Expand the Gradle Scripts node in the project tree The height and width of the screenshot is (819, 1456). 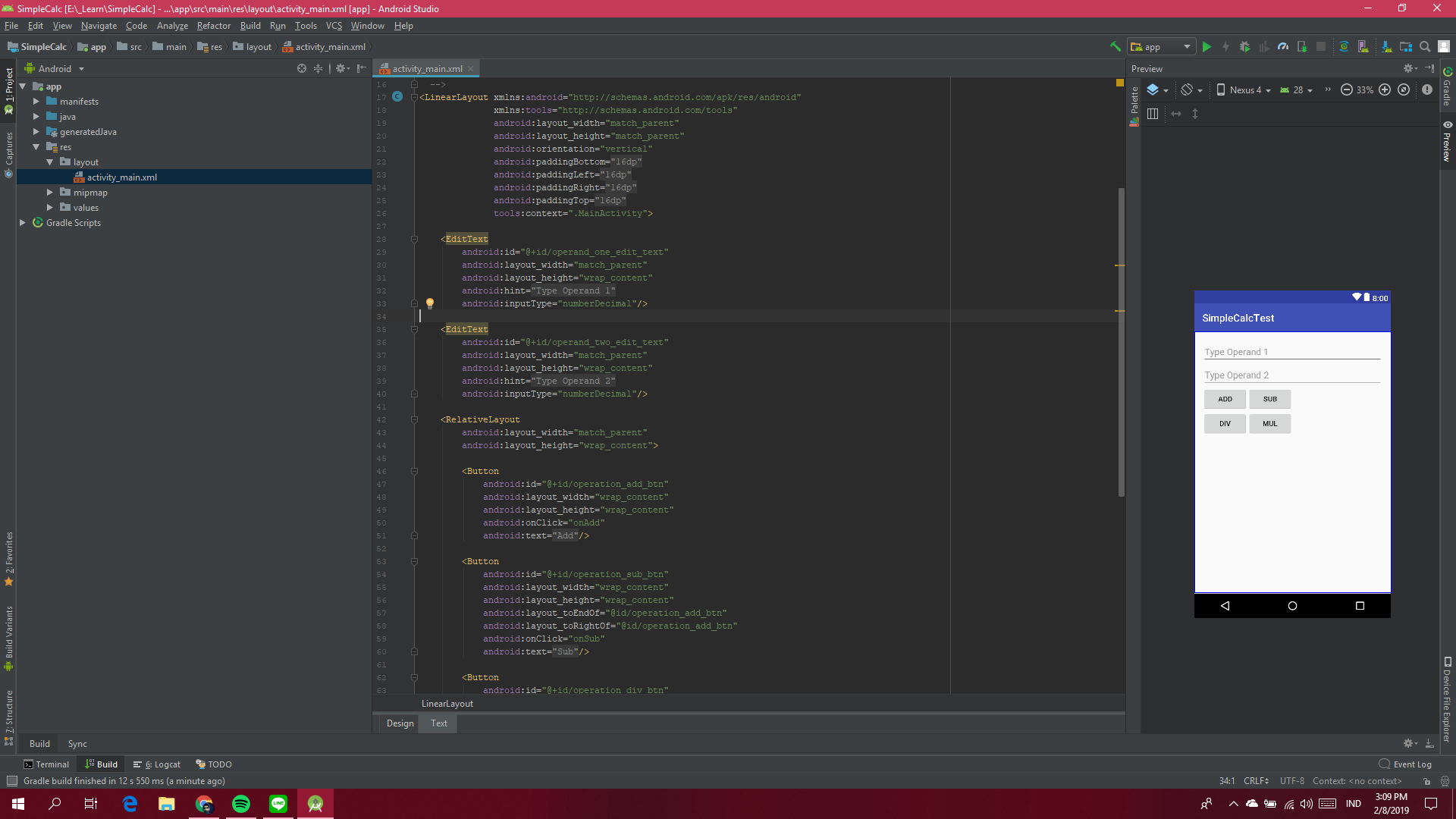coord(22,222)
